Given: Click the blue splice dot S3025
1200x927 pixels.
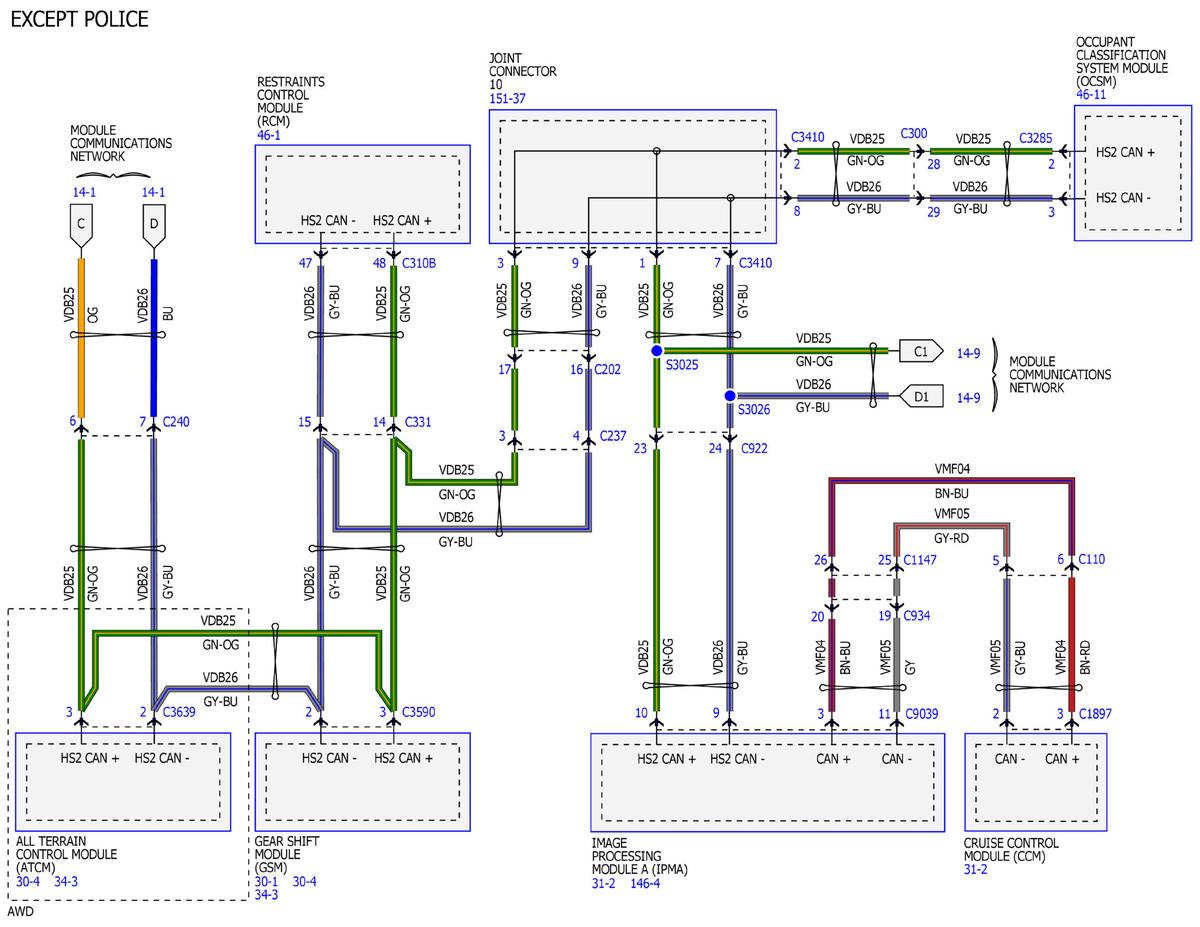Looking at the screenshot, I should (x=656, y=352).
